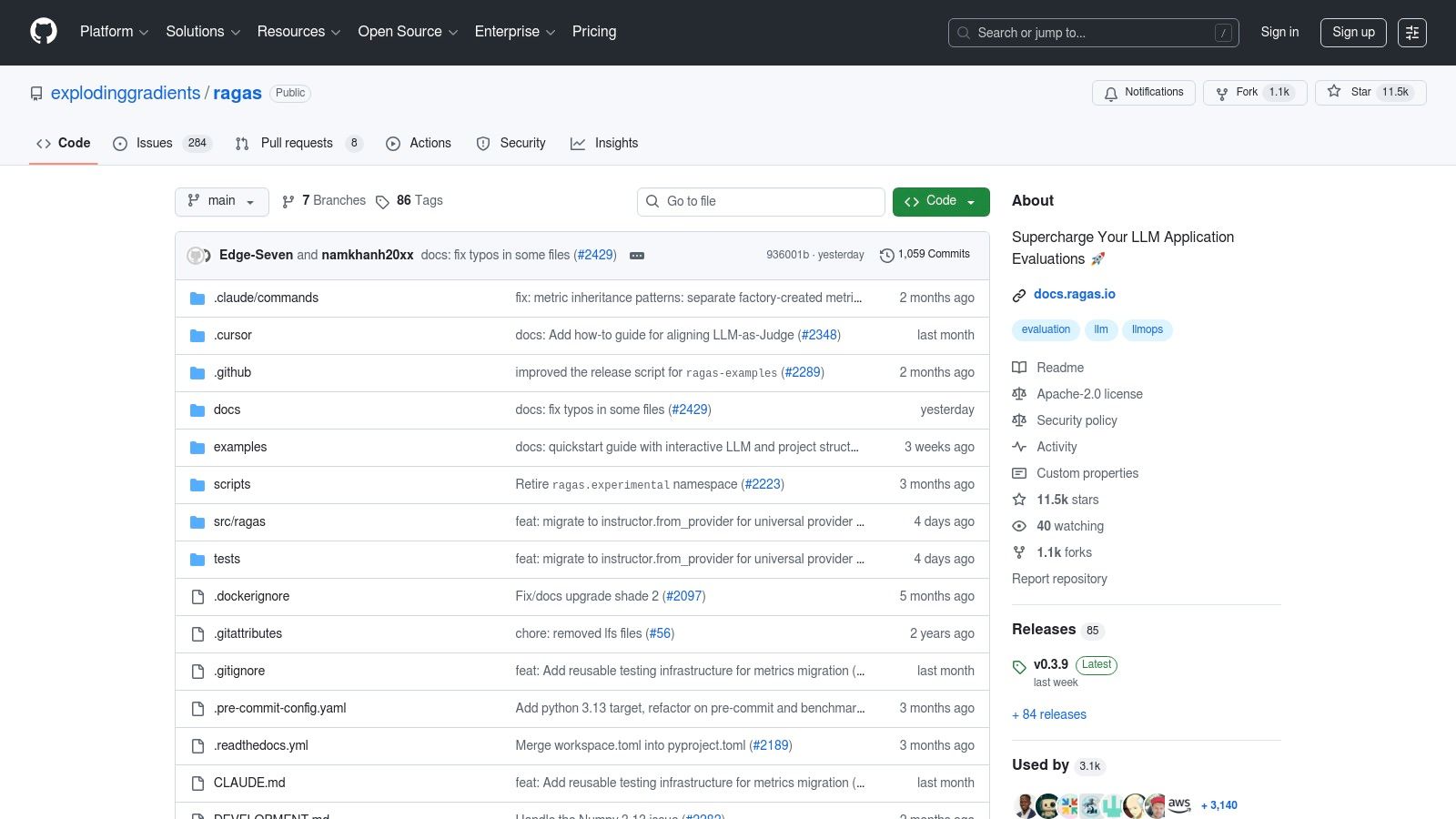Viewport: 1456px width, 819px height.
Task: Click the Edge-Seven author avatar
Action: click(x=197, y=256)
